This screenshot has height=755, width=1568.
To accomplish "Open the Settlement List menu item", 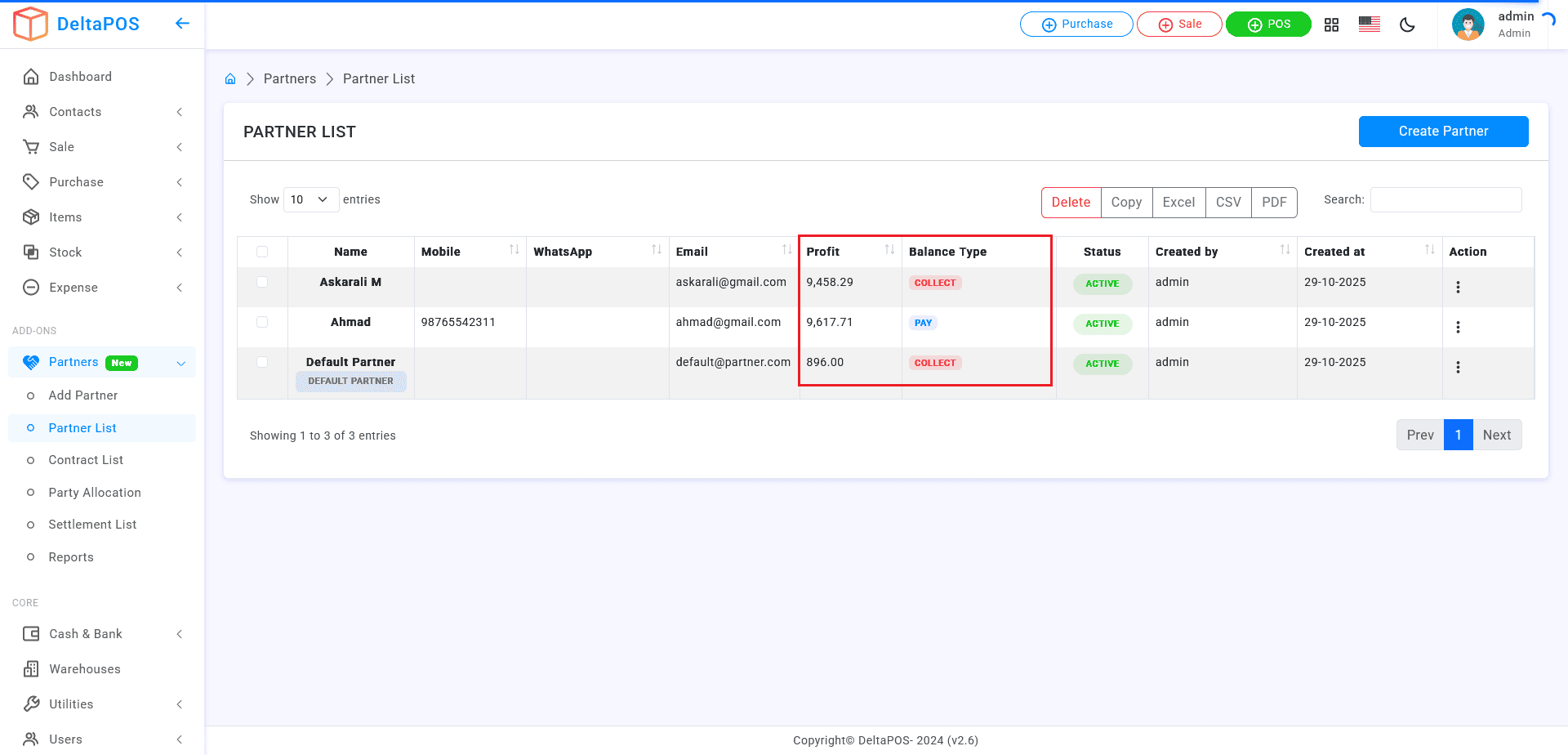I will point(92,524).
